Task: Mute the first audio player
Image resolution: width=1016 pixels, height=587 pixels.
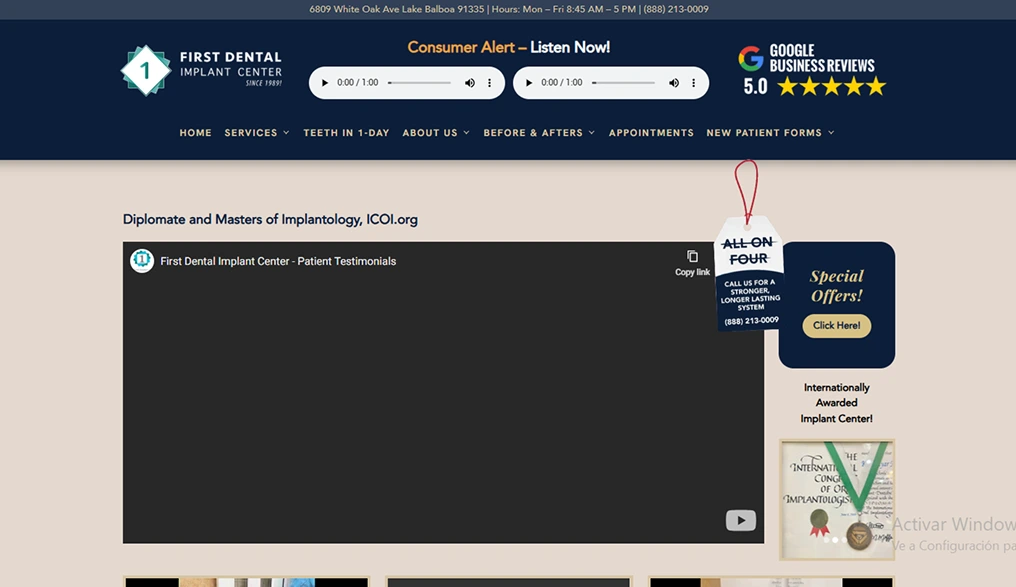Action: 470,83
